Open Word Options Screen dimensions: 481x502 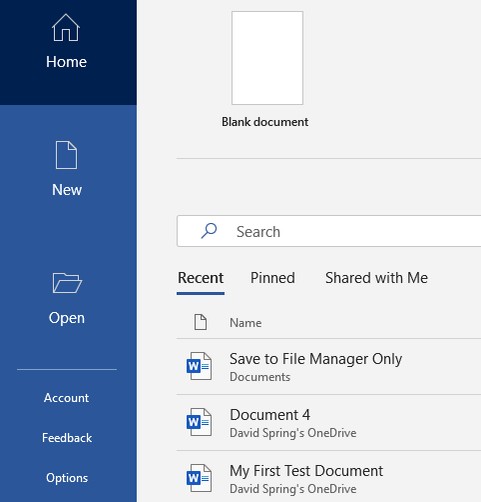click(67, 478)
